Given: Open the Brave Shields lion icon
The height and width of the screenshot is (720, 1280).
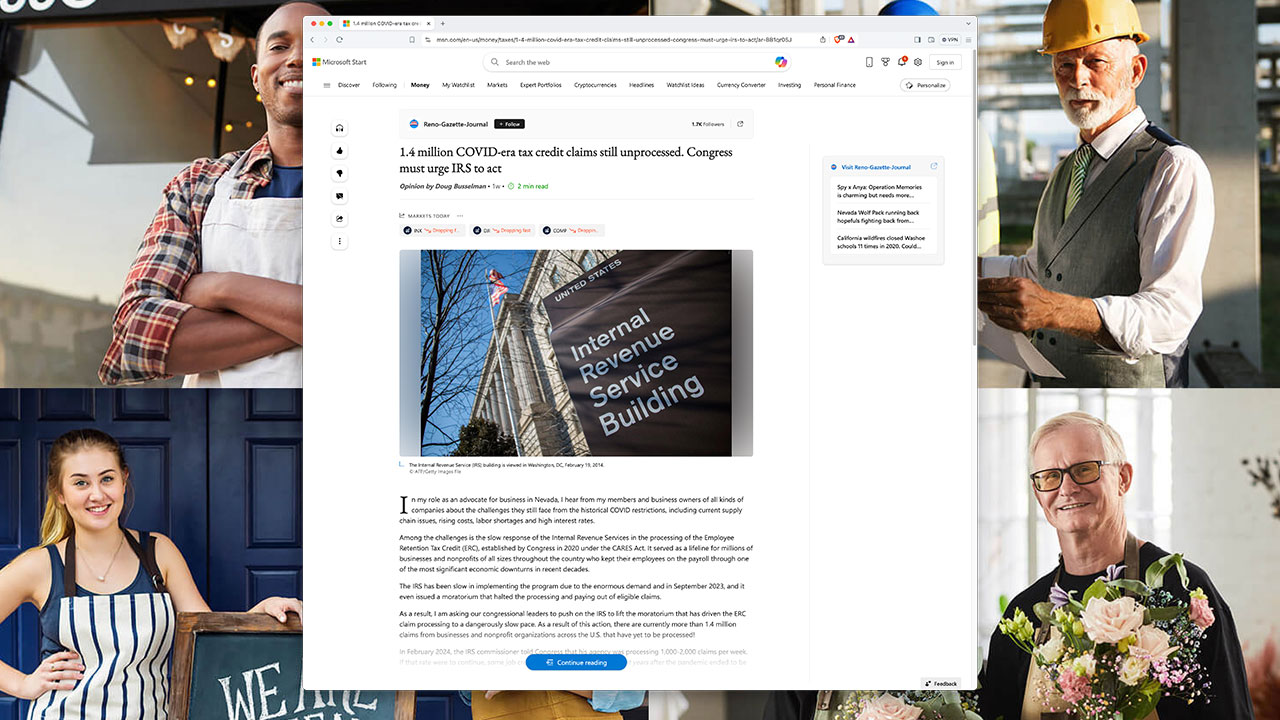Looking at the screenshot, I should tap(838, 39).
